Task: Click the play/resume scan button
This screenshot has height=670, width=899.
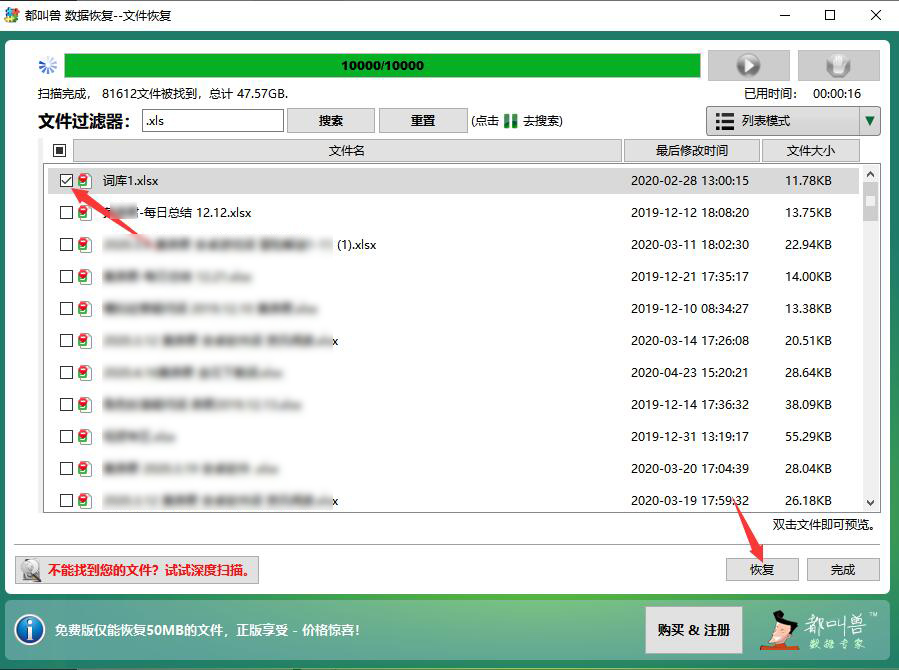Action: tap(747, 65)
